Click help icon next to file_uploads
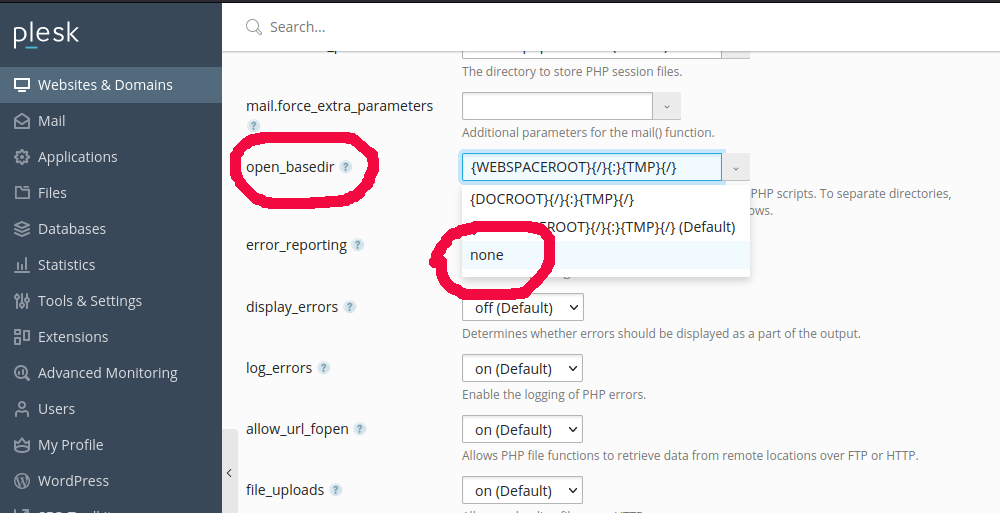Screen dimensions: 1000x513 point(336,490)
